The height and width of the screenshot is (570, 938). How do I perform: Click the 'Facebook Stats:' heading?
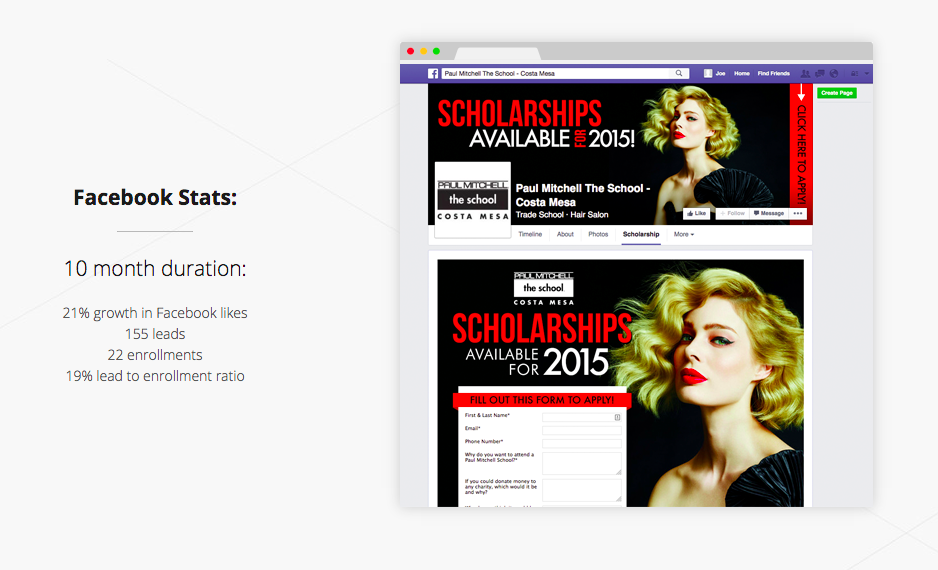tap(155, 197)
